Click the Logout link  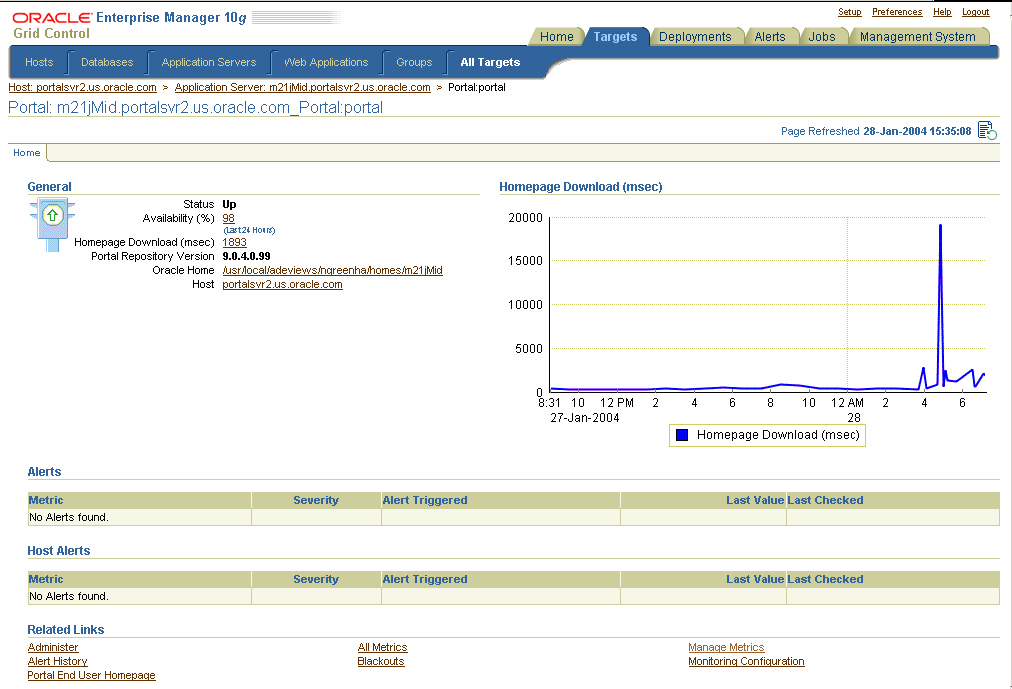pos(975,12)
